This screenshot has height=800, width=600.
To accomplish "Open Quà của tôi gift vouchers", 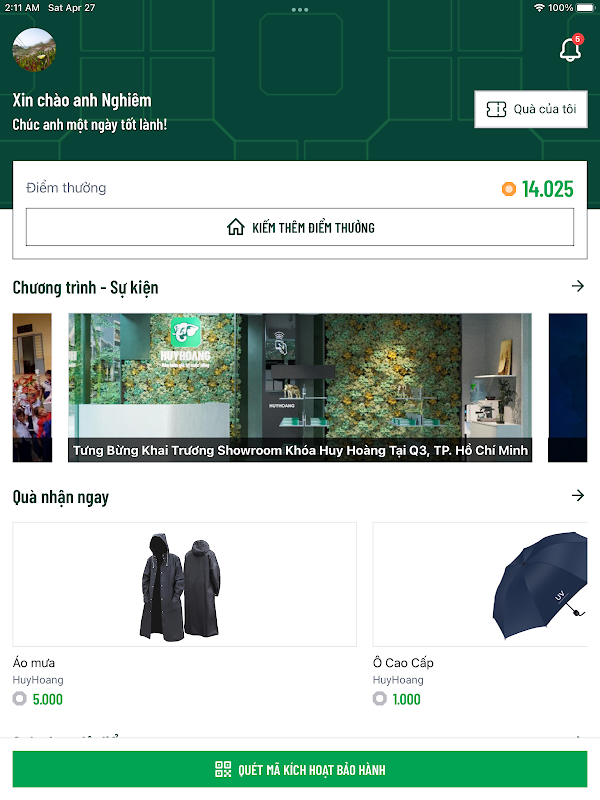I will click(531, 109).
